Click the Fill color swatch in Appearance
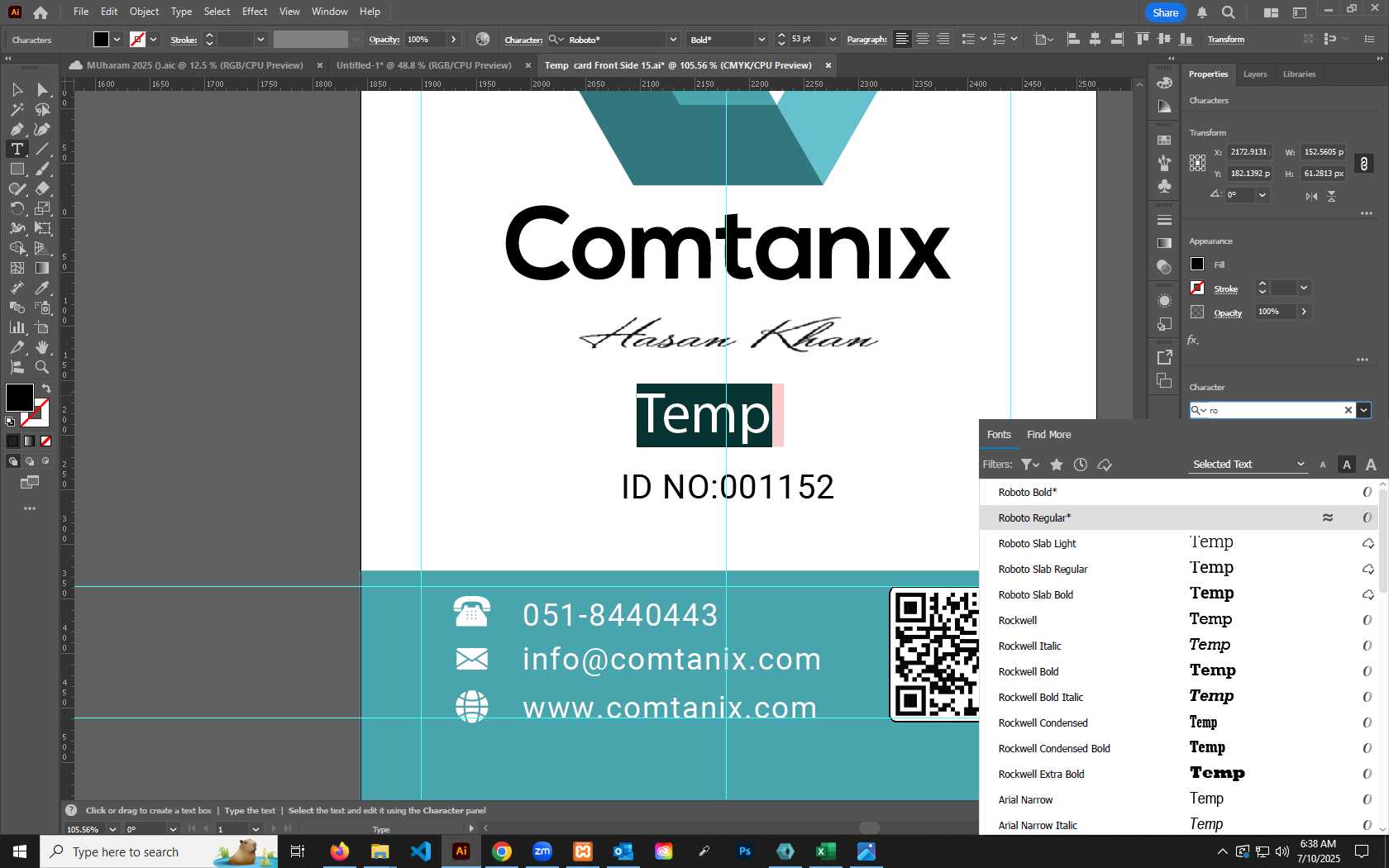 pos(1197,264)
